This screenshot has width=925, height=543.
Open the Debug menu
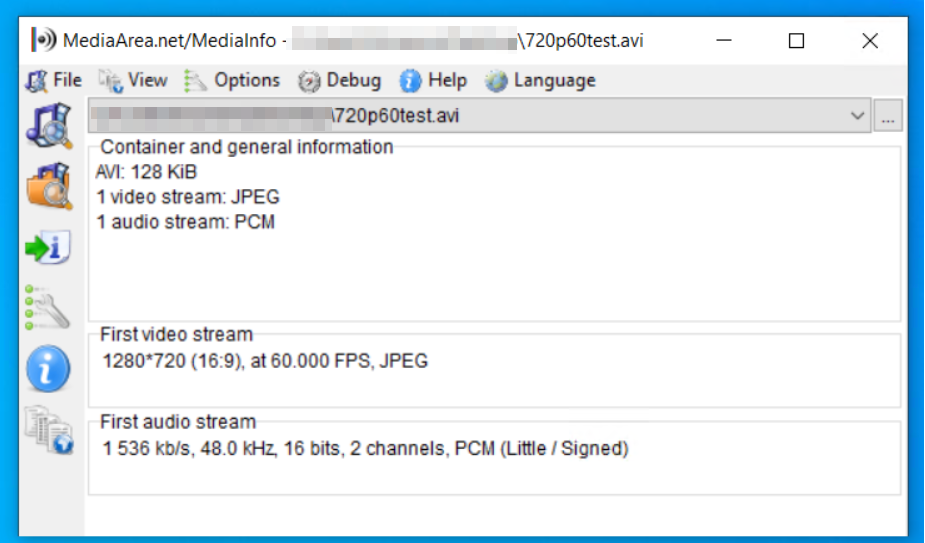pos(339,80)
